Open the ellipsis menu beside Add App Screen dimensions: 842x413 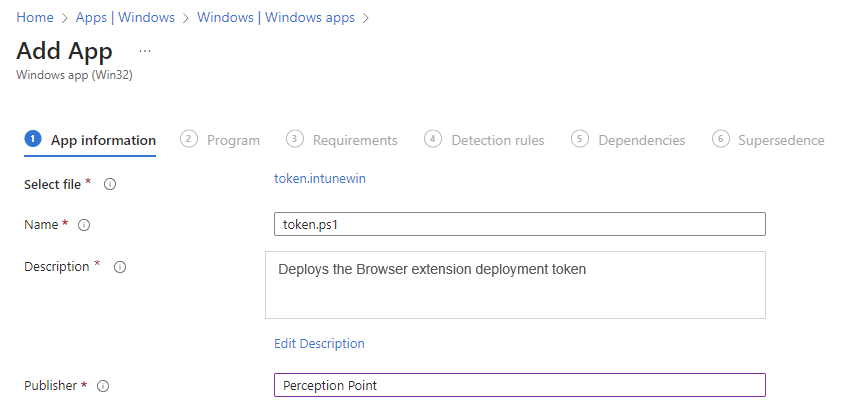pos(145,51)
